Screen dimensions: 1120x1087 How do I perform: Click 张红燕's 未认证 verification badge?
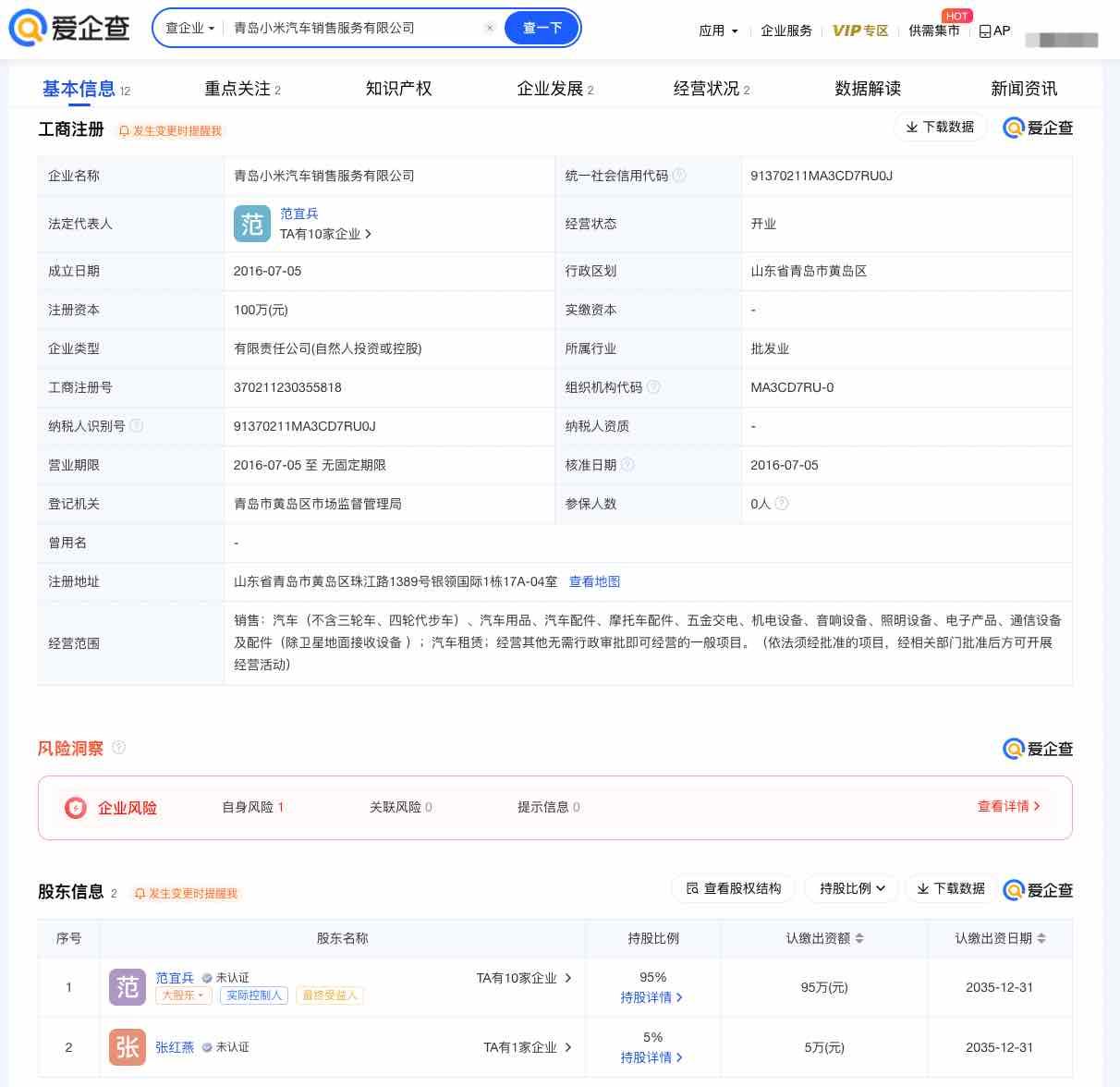225,1047
